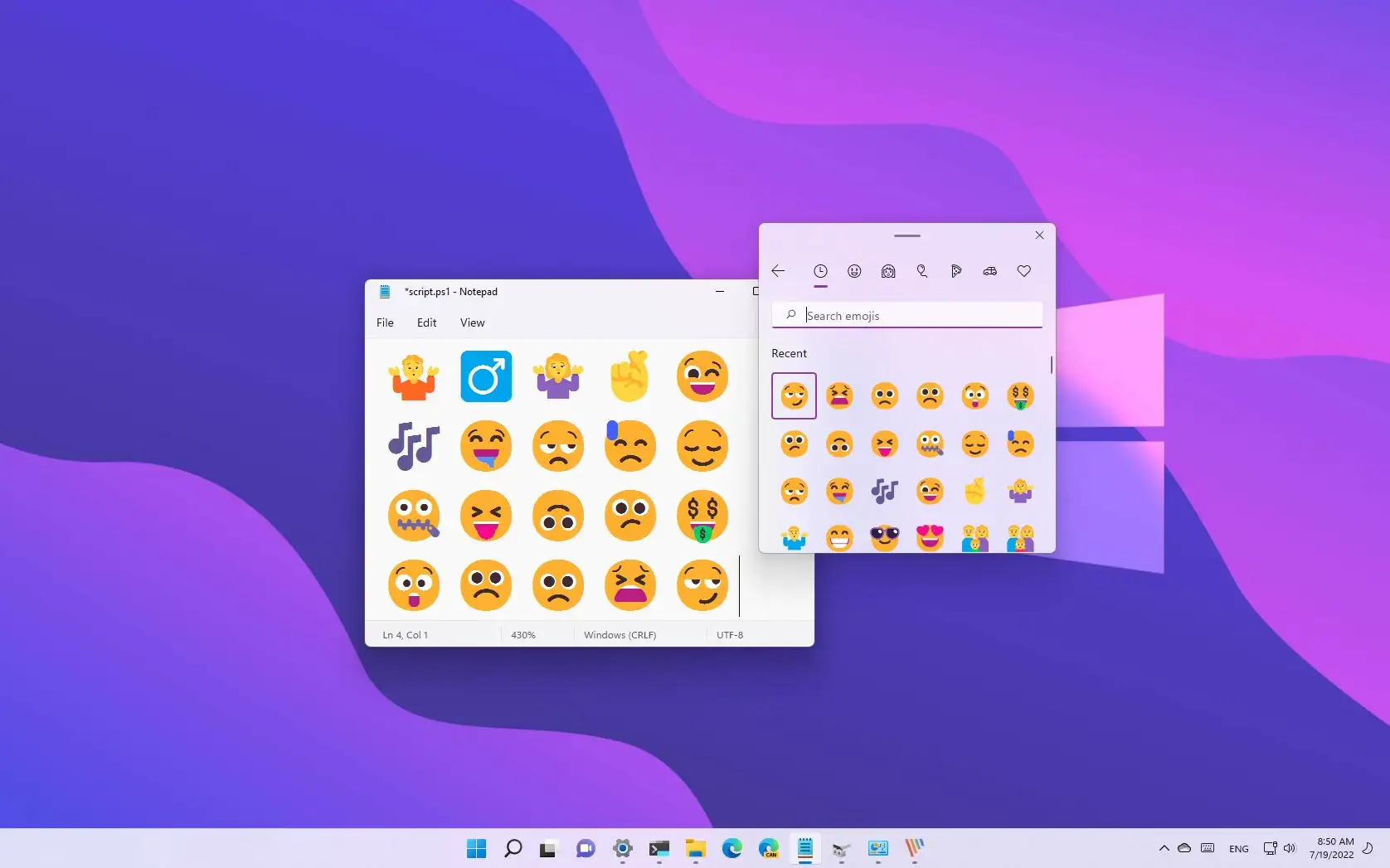This screenshot has height=868, width=1390.
Task: Click the Windows (CRLF) status bar item
Action: 620,634
